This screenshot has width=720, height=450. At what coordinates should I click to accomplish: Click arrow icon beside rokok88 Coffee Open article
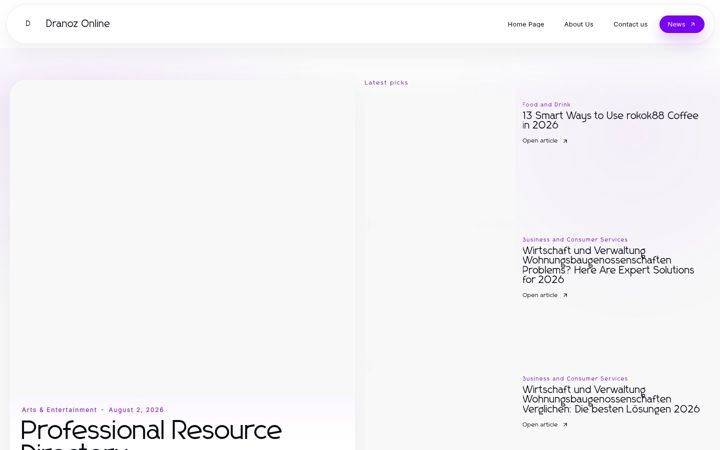(x=565, y=141)
